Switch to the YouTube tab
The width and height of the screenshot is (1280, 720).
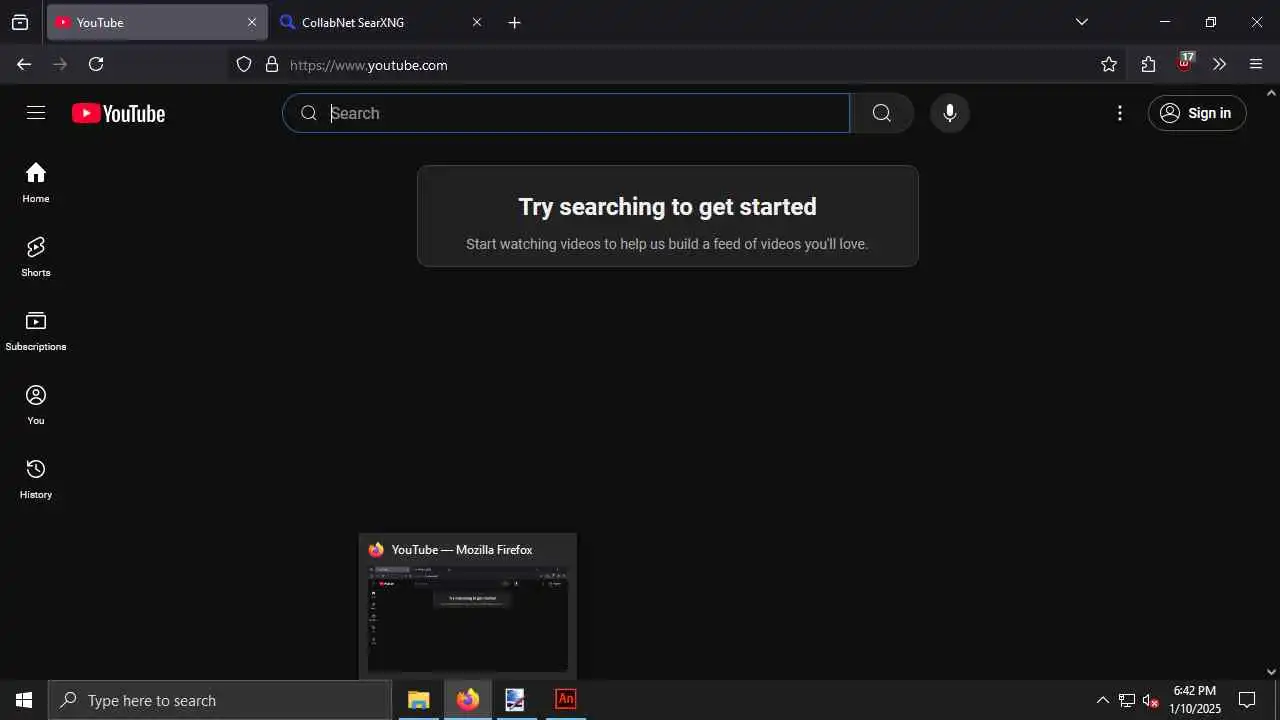[156, 22]
